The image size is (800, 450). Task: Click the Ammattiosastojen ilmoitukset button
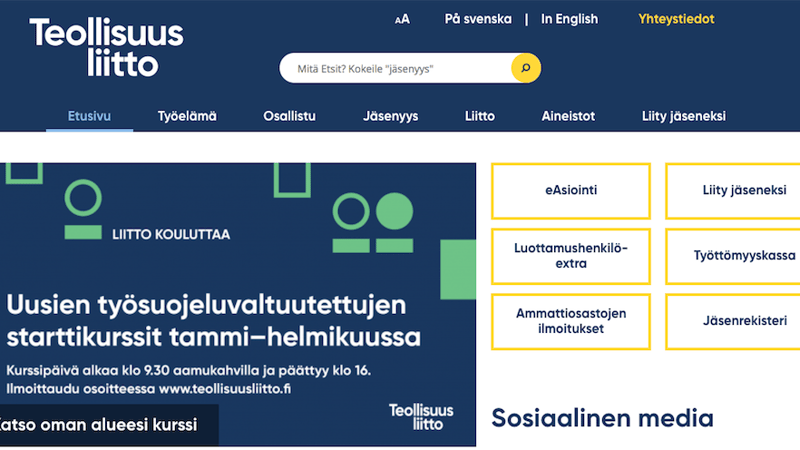tap(571, 321)
